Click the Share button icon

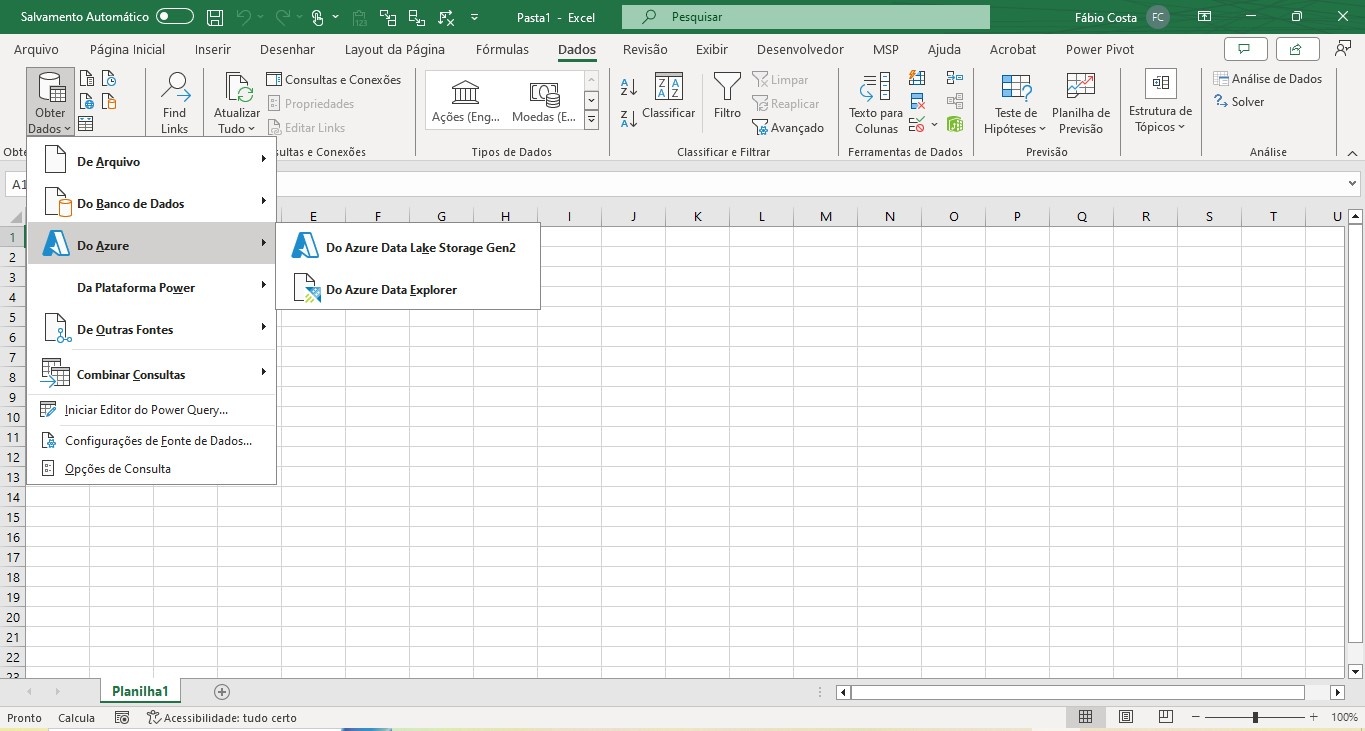pyautogui.click(x=1296, y=49)
